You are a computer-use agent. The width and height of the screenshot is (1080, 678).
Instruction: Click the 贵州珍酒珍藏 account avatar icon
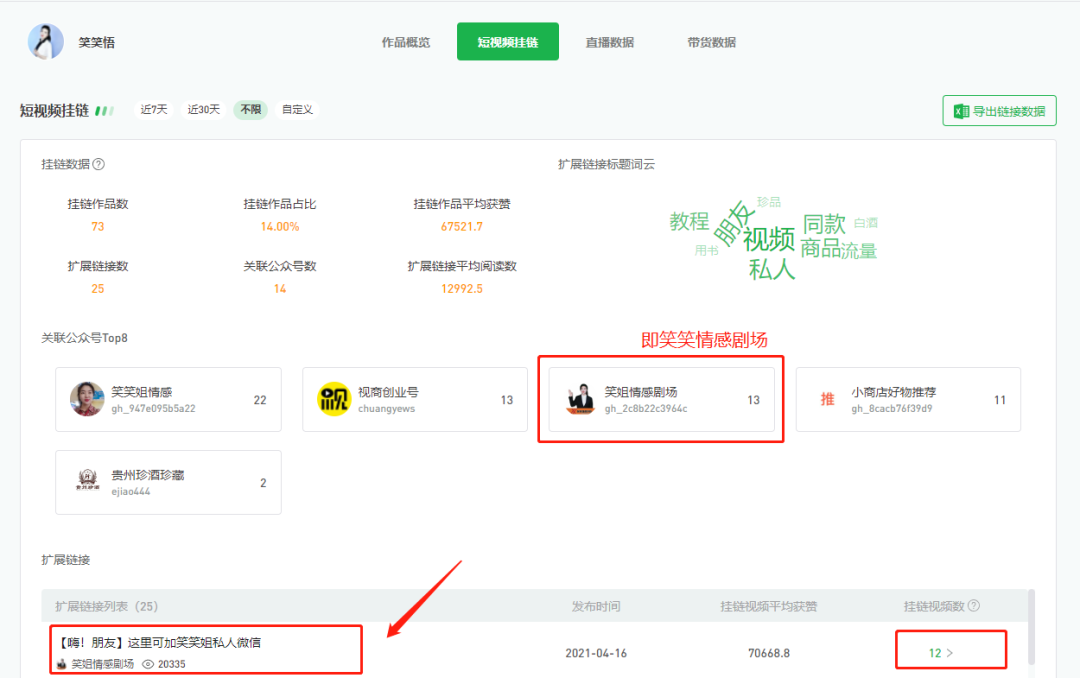coord(86,481)
